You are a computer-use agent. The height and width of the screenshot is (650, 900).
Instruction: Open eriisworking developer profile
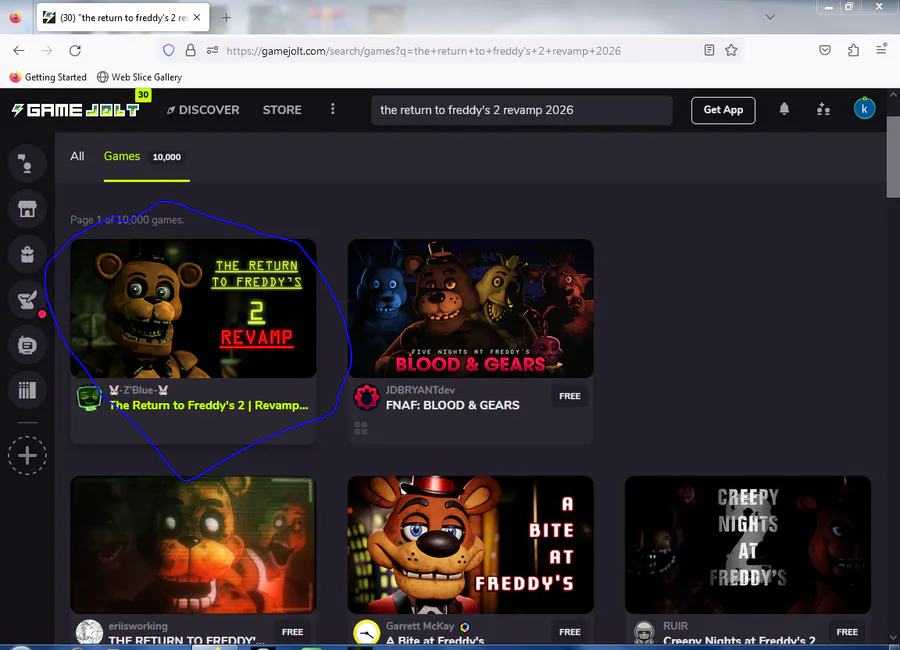coord(138,626)
